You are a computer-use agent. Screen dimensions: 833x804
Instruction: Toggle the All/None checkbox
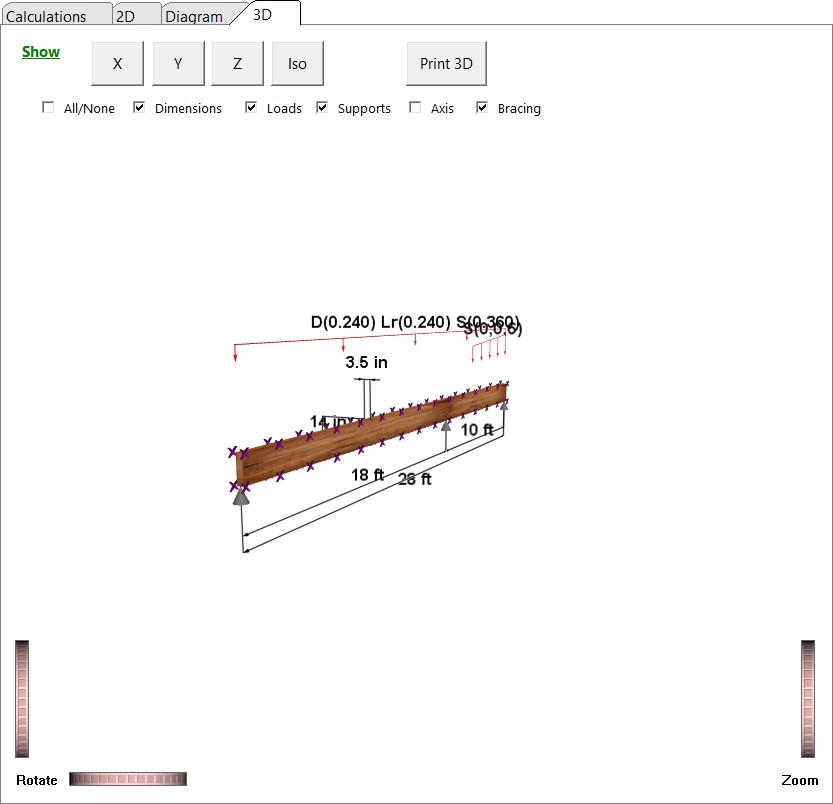tap(48, 107)
